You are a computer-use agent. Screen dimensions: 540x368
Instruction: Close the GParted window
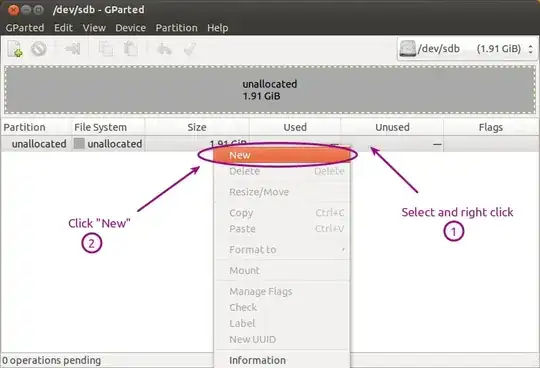click(13, 10)
